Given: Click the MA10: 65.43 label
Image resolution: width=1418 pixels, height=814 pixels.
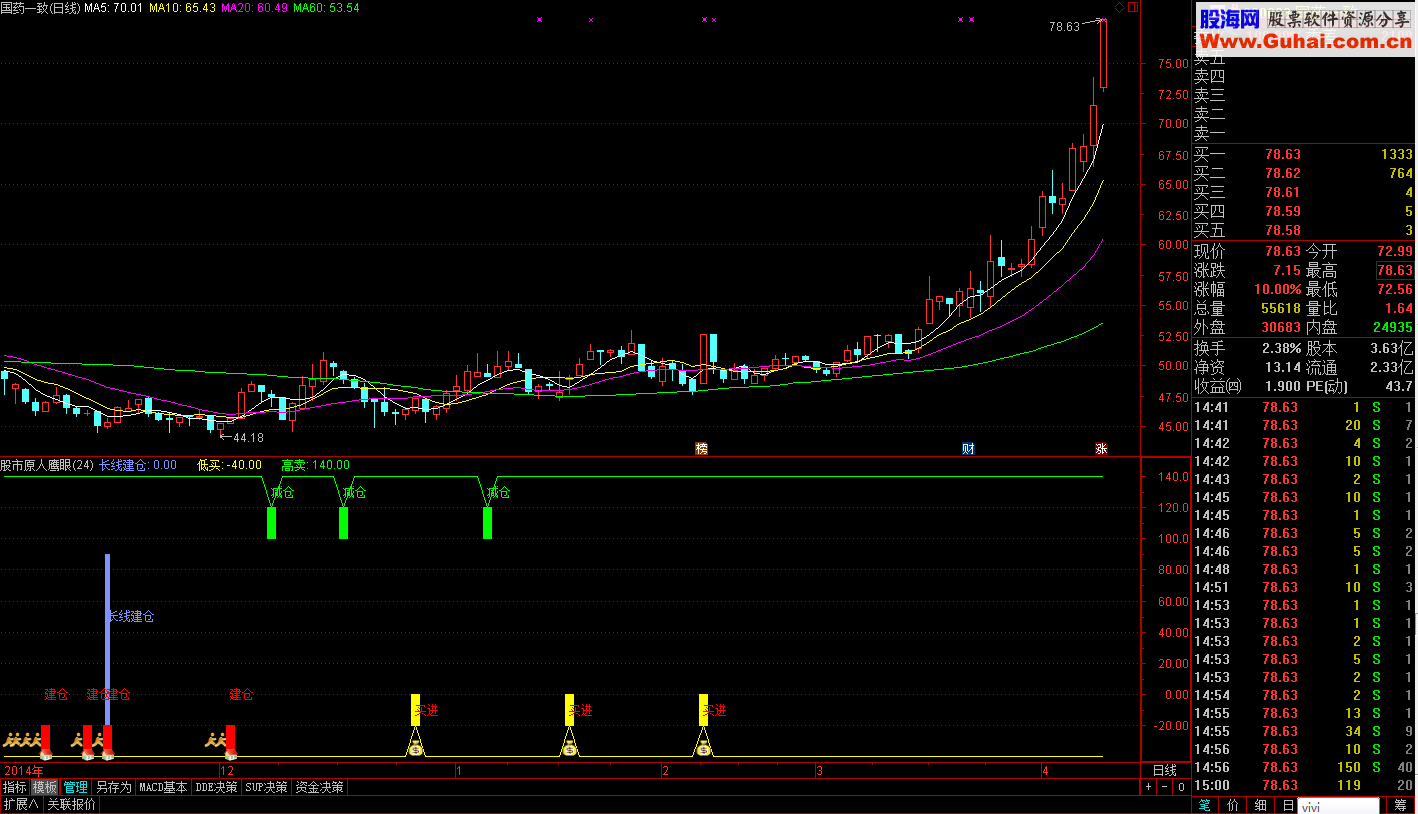Looking at the screenshot, I should [x=182, y=8].
